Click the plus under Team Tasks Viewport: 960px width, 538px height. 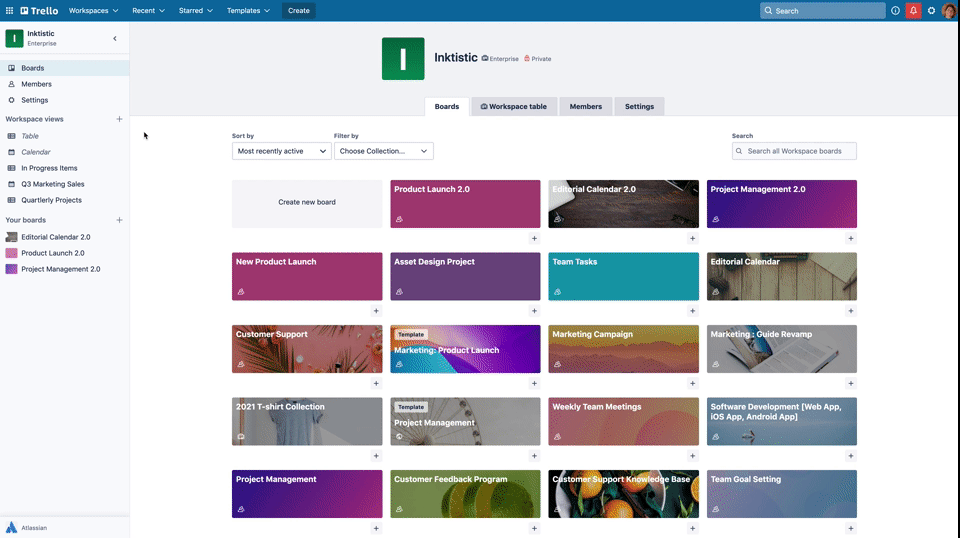coord(692,311)
